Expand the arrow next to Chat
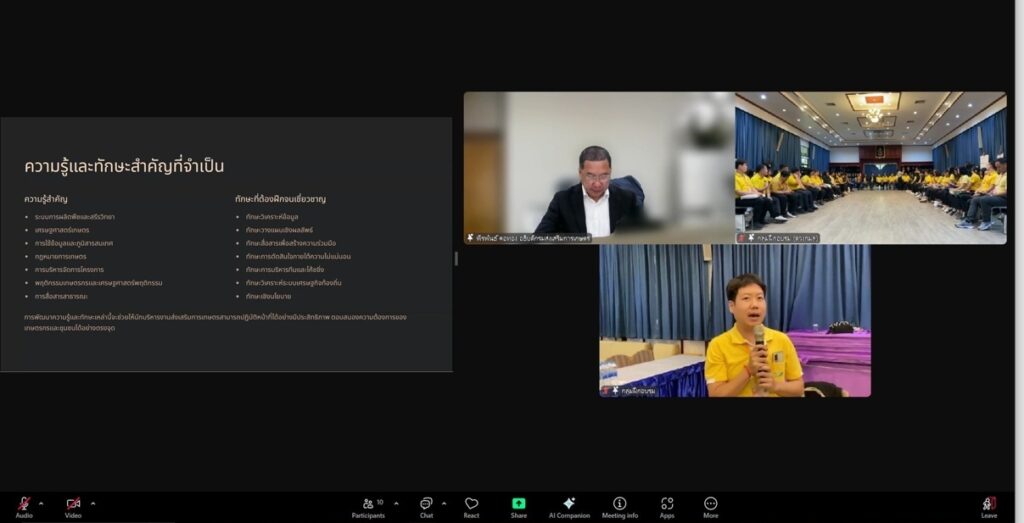This screenshot has height=523, width=1024. coord(444,502)
